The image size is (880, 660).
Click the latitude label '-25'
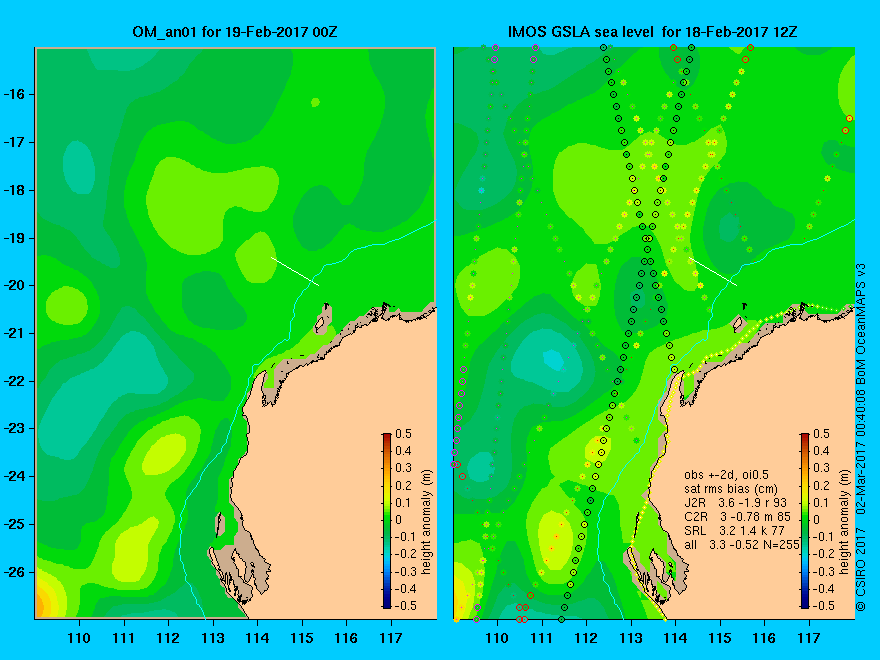(12, 524)
